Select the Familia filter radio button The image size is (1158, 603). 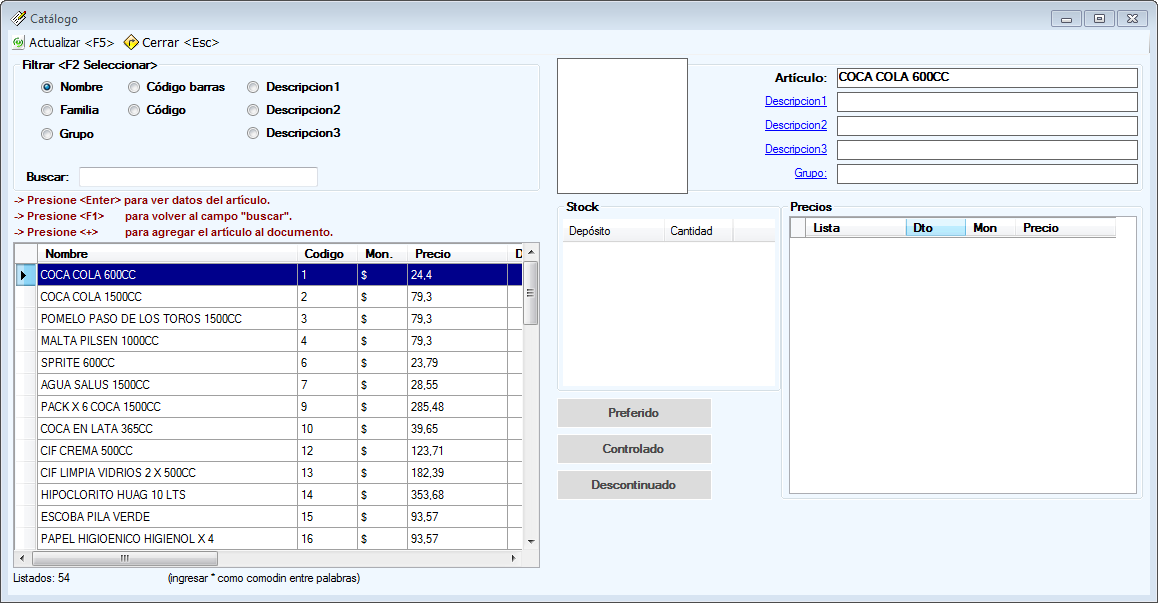[x=47, y=110]
